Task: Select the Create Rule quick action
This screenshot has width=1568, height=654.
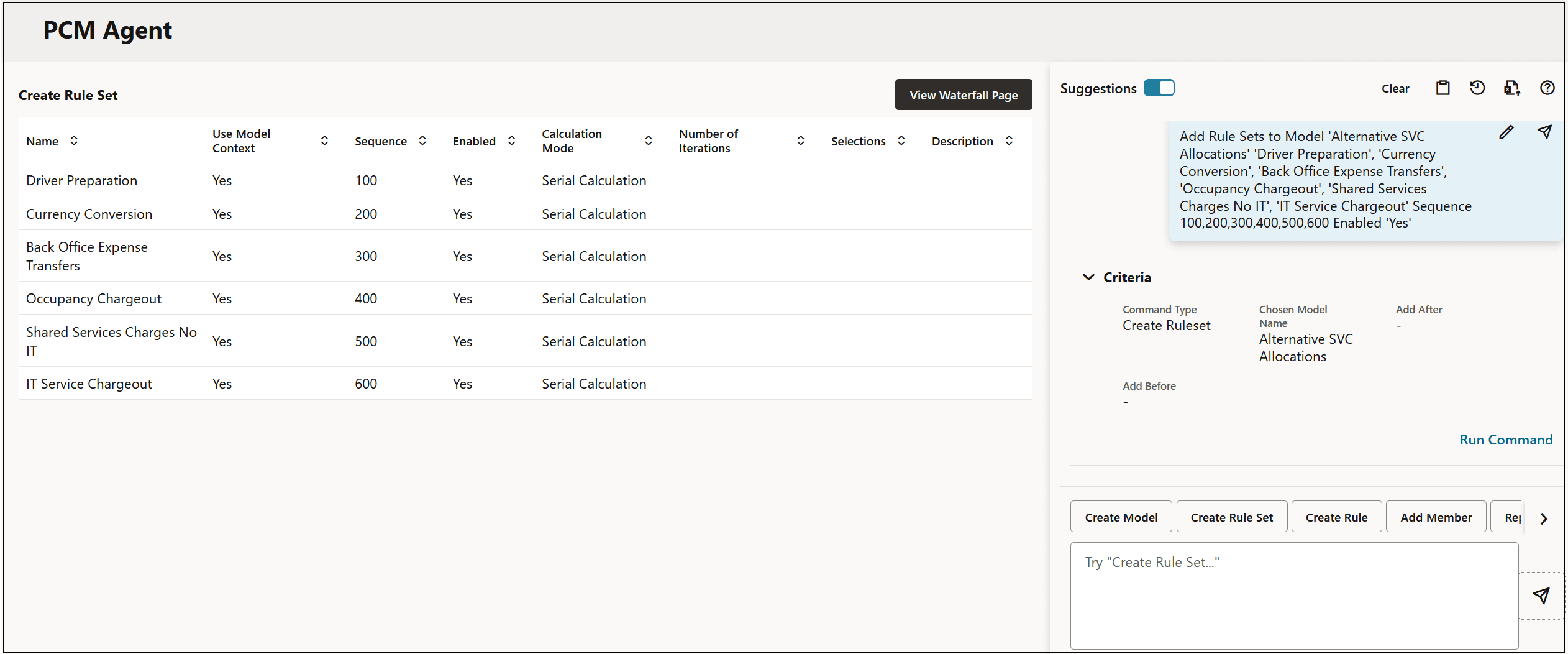Action: click(1336, 517)
